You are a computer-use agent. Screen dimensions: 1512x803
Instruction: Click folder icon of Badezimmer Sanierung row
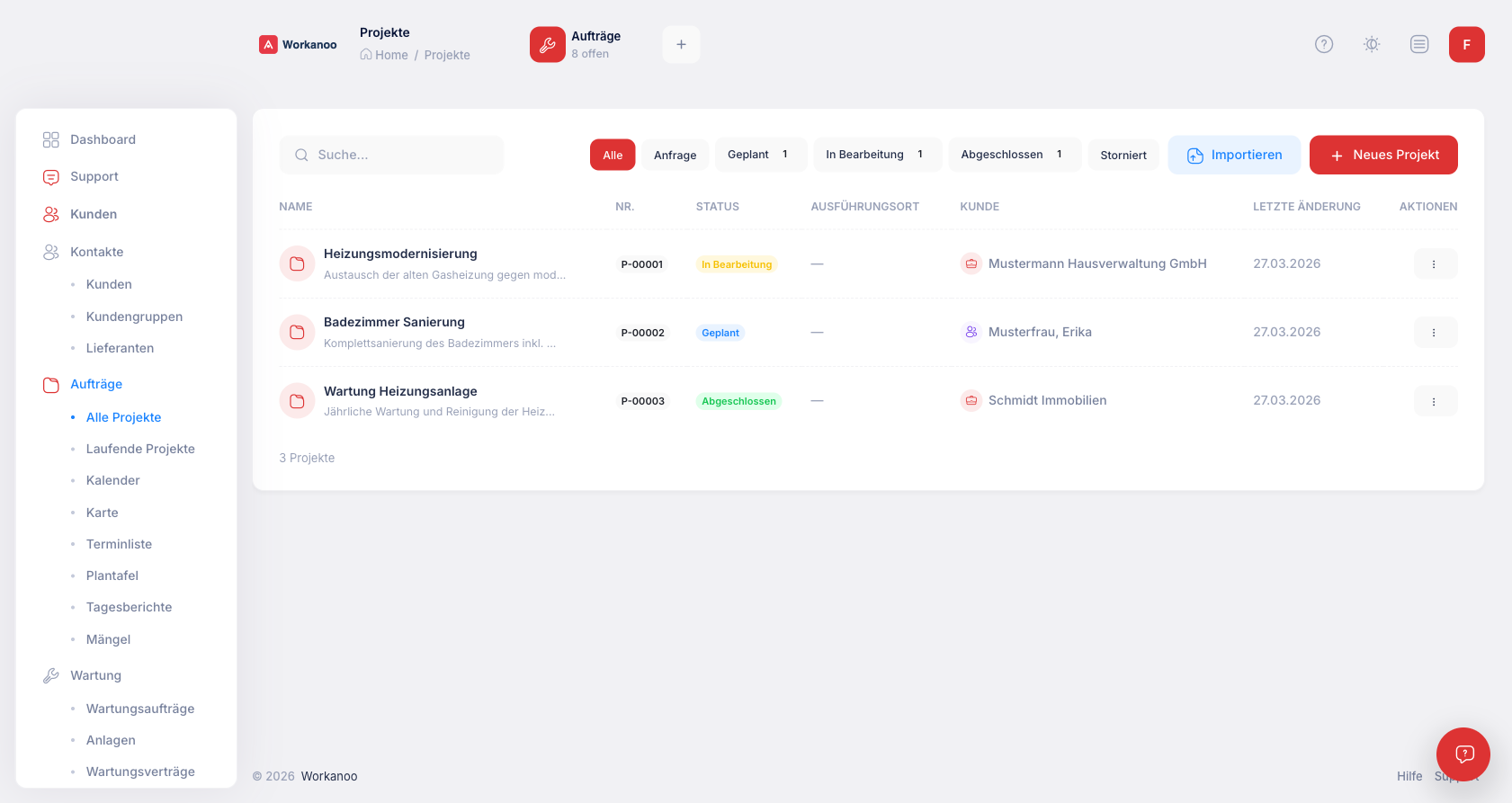coord(297,332)
